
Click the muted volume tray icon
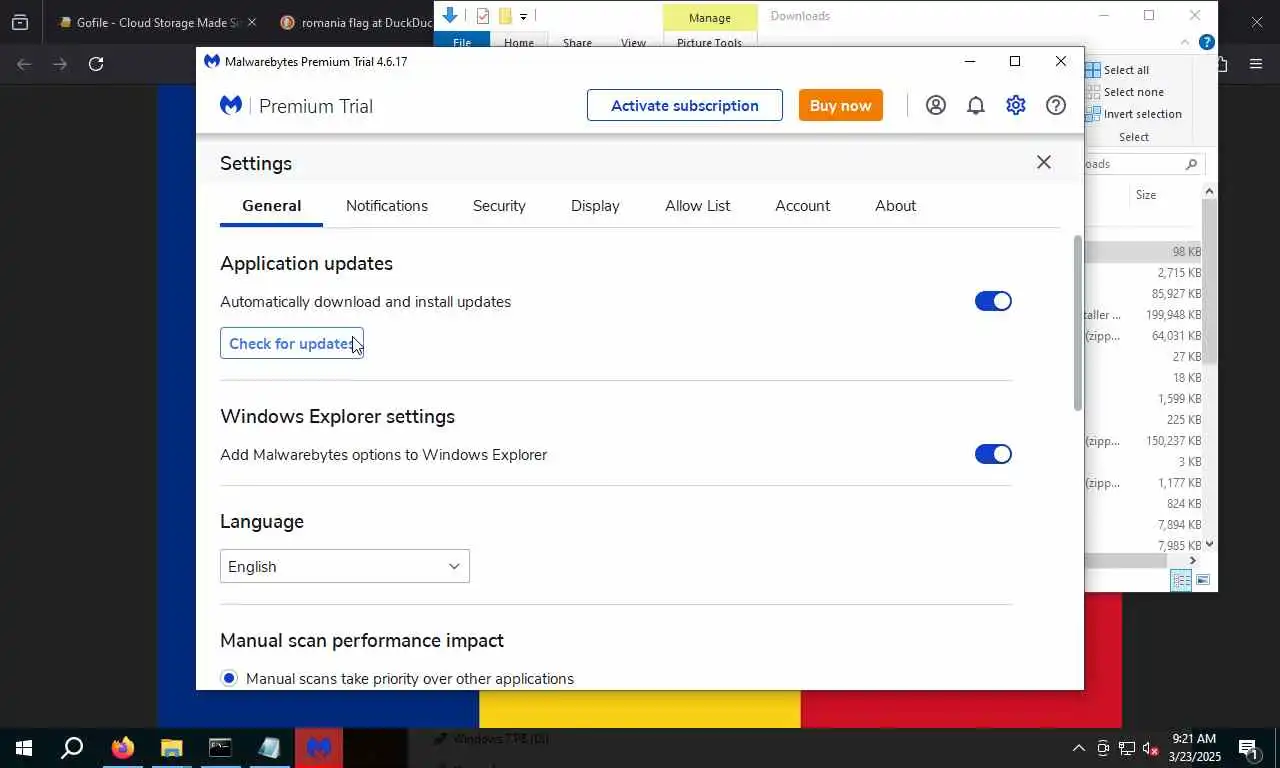click(1150, 748)
